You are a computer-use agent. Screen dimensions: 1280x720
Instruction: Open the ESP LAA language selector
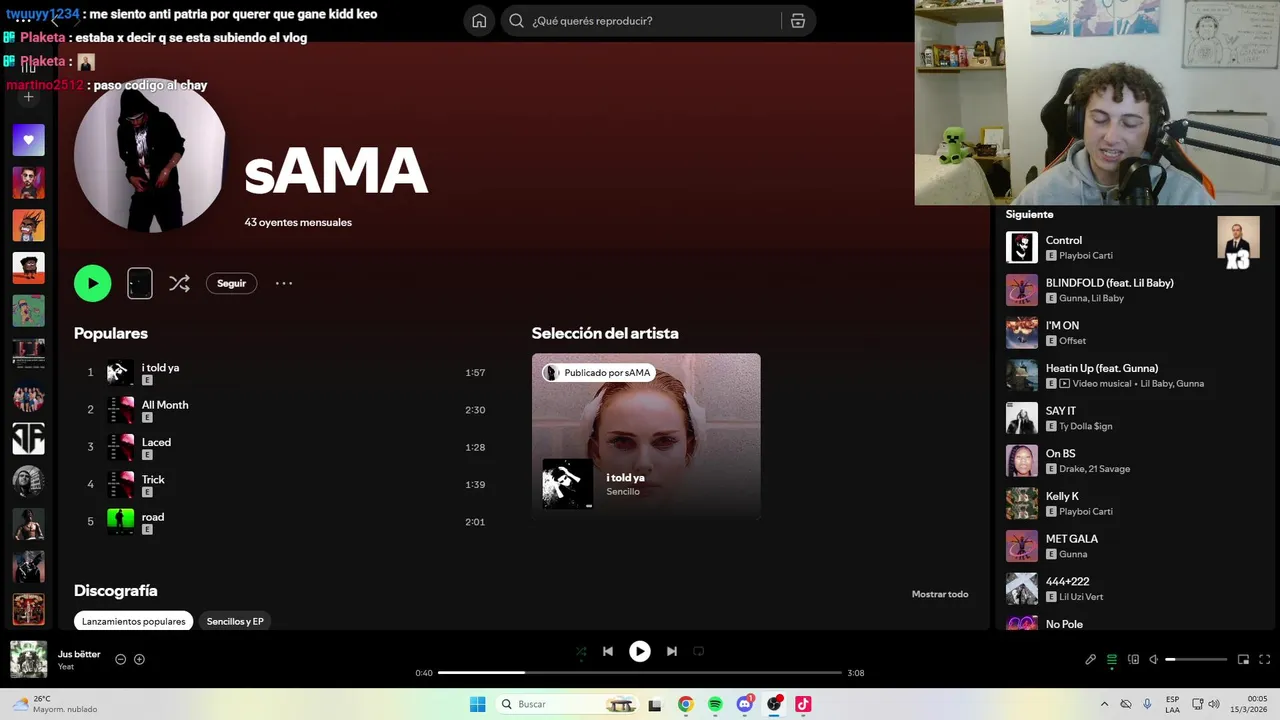[1172, 704]
